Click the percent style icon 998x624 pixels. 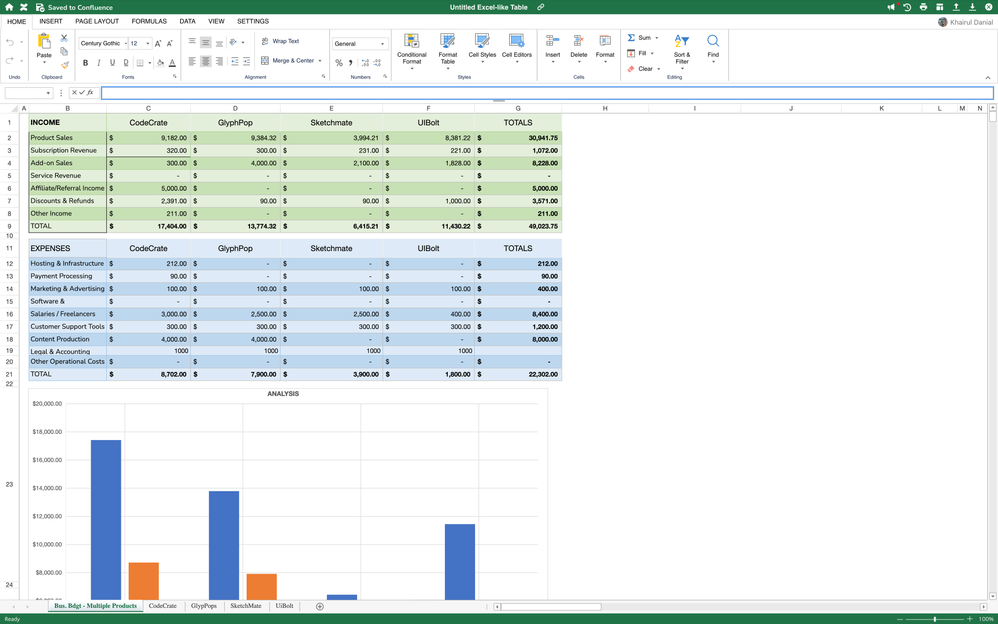(x=339, y=62)
